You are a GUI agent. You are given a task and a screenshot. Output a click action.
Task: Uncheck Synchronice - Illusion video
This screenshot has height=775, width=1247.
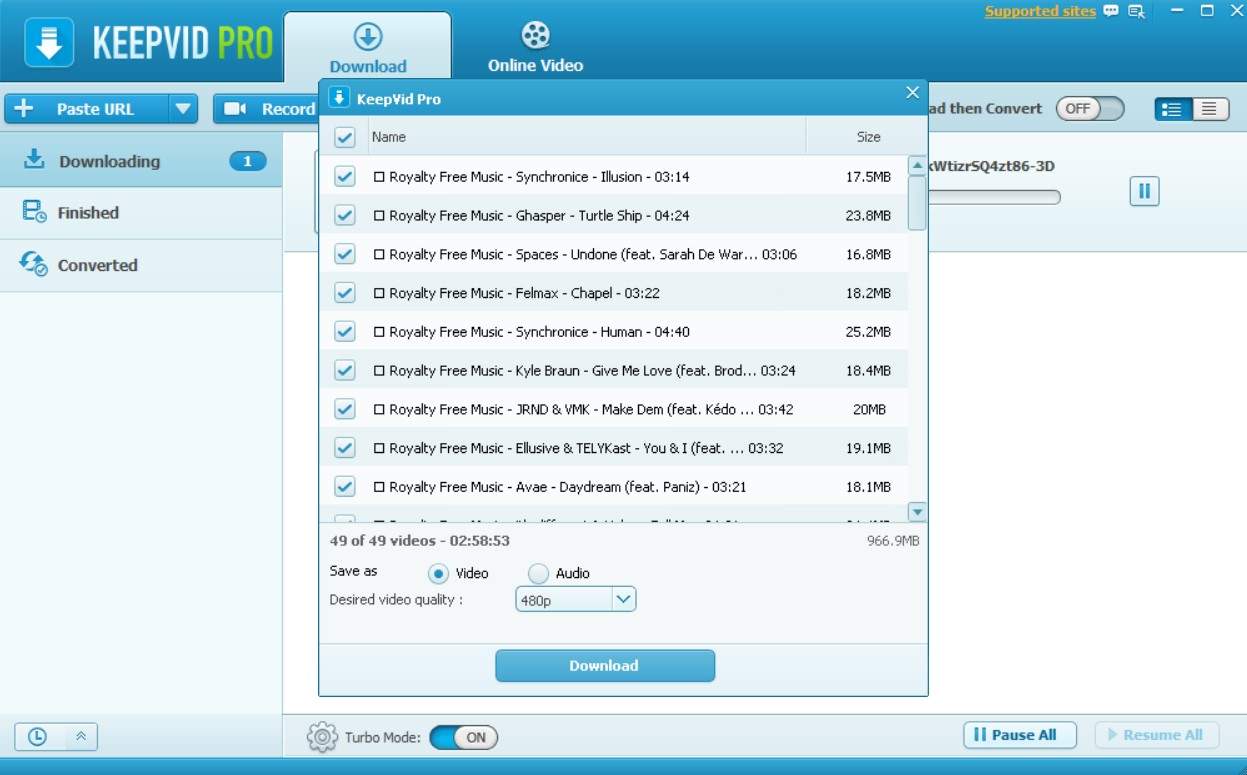pos(344,177)
